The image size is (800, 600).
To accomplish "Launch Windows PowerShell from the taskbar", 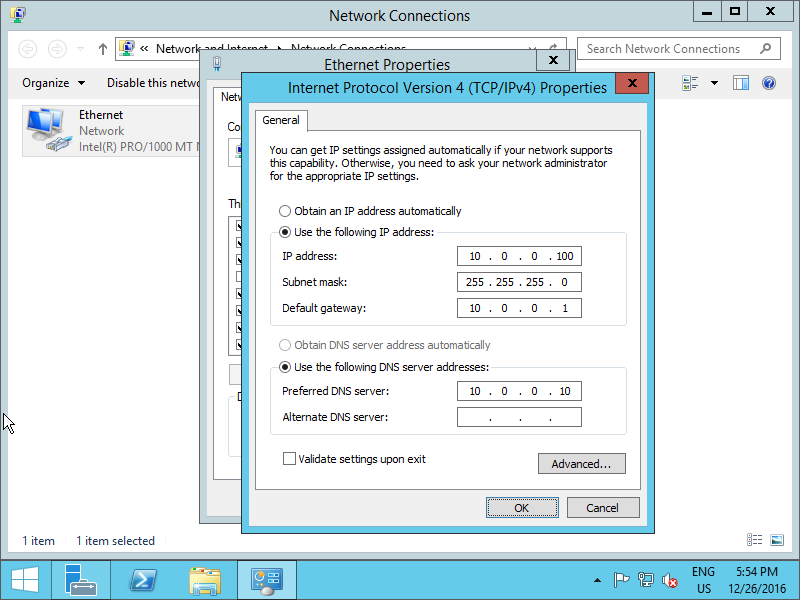I will tap(143, 580).
